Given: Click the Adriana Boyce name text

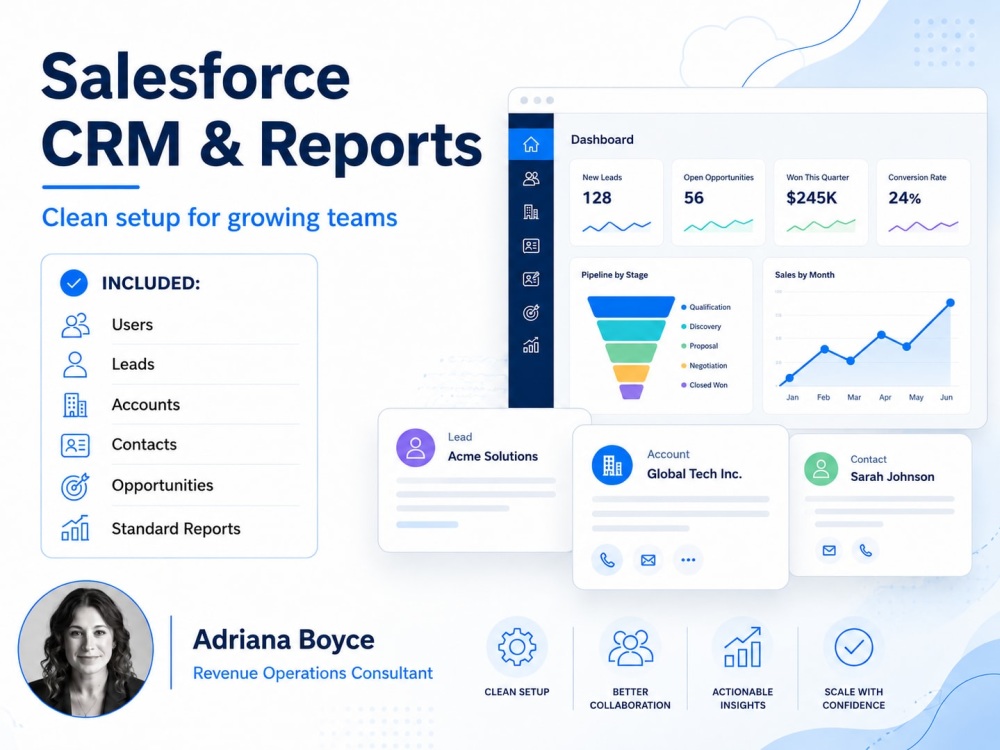Looking at the screenshot, I should 284,640.
